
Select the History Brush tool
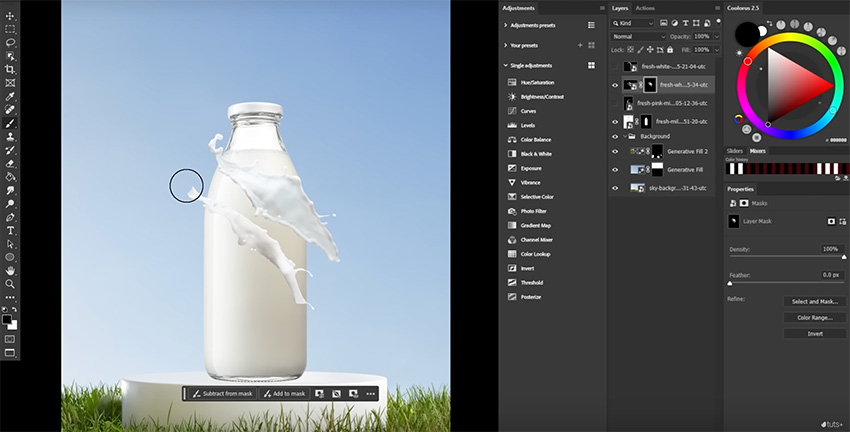[10, 150]
